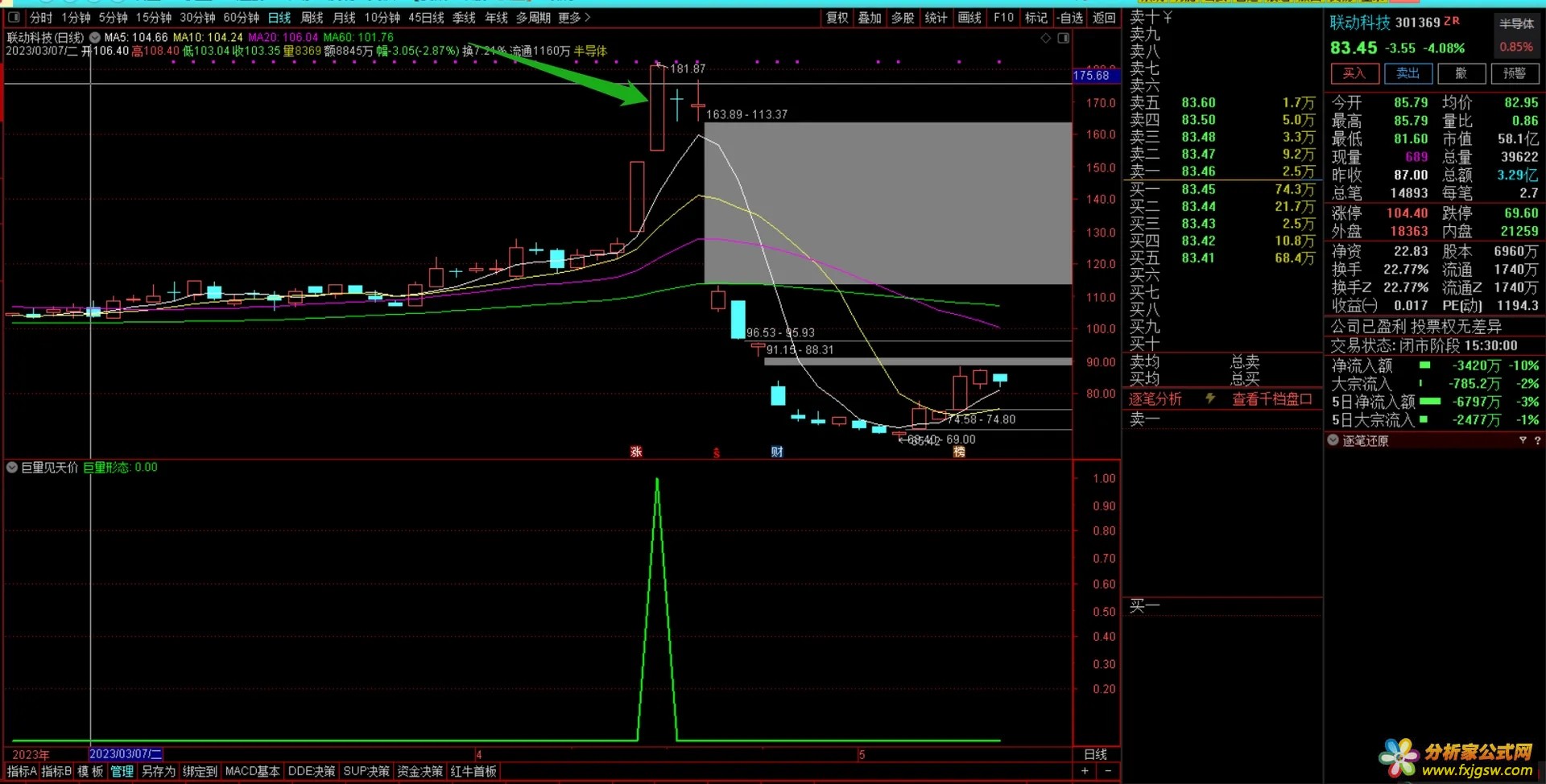Switch to DDE决策 indicator
Screen dimensions: 1546x784
[x=312, y=771]
